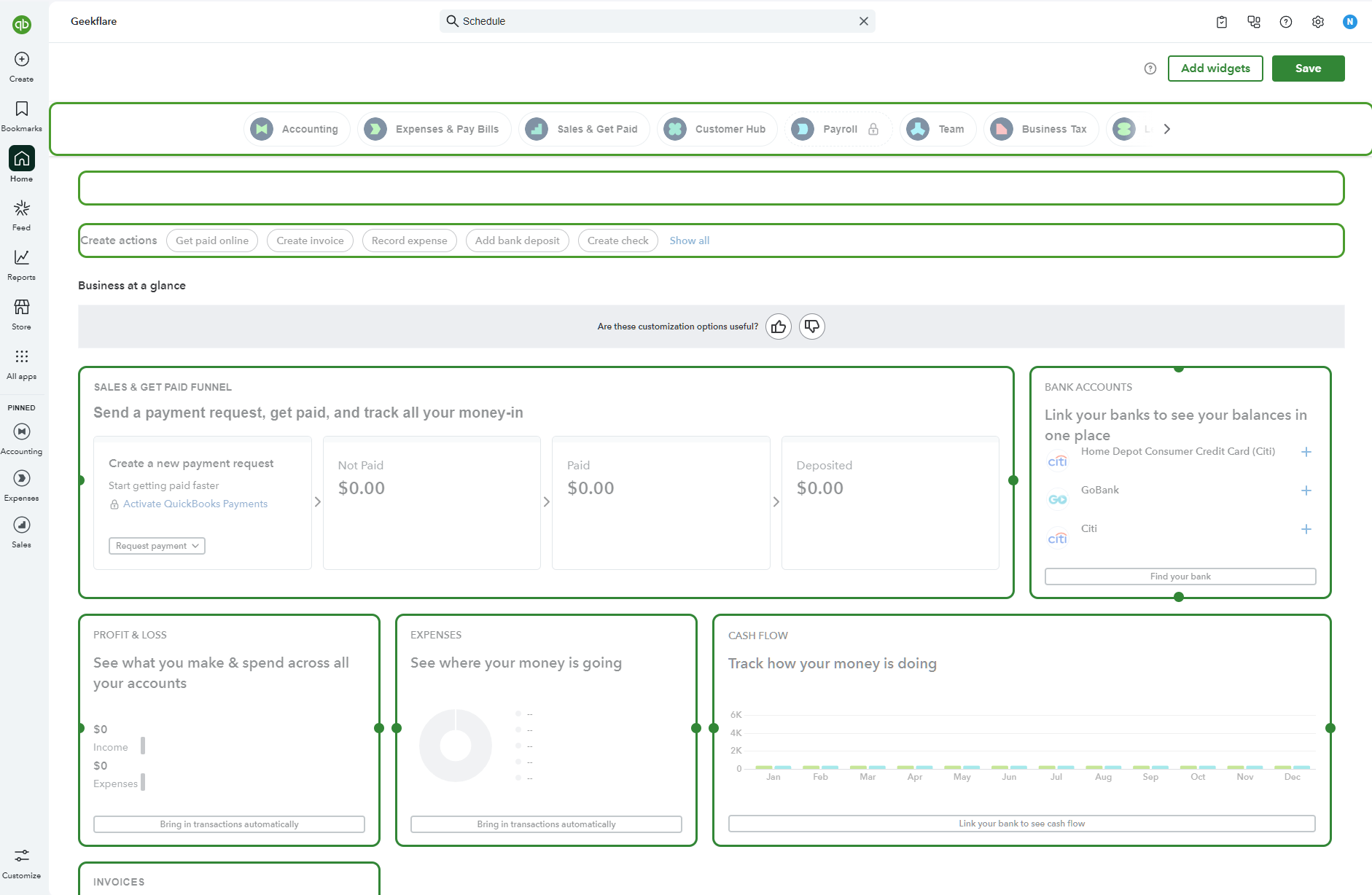Click help icon beside Add widgets
Image resolution: width=1372 pixels, height=895 pixels.
pyautogui.click(x=1150, y=69)
